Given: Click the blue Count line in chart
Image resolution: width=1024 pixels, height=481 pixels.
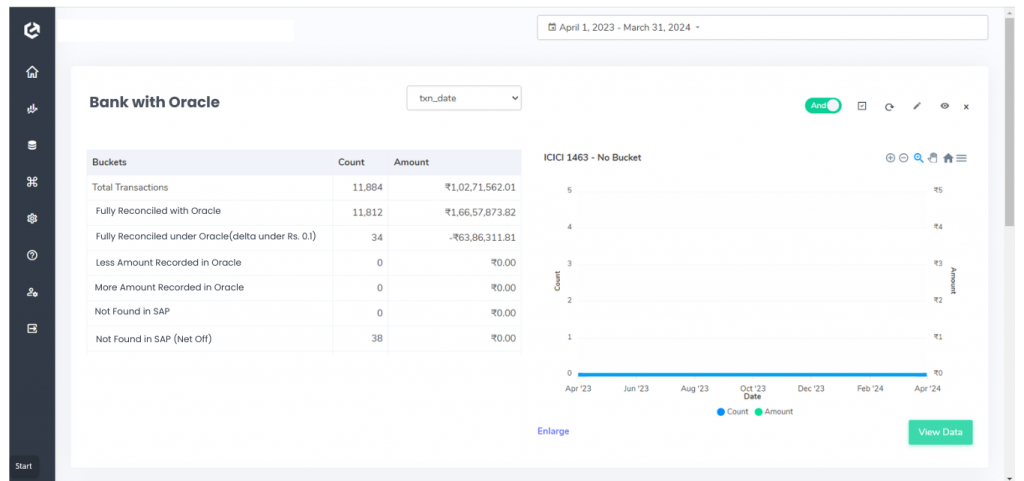Looking at the screenshot, I should pyautogui.click(x=752, y=375).
